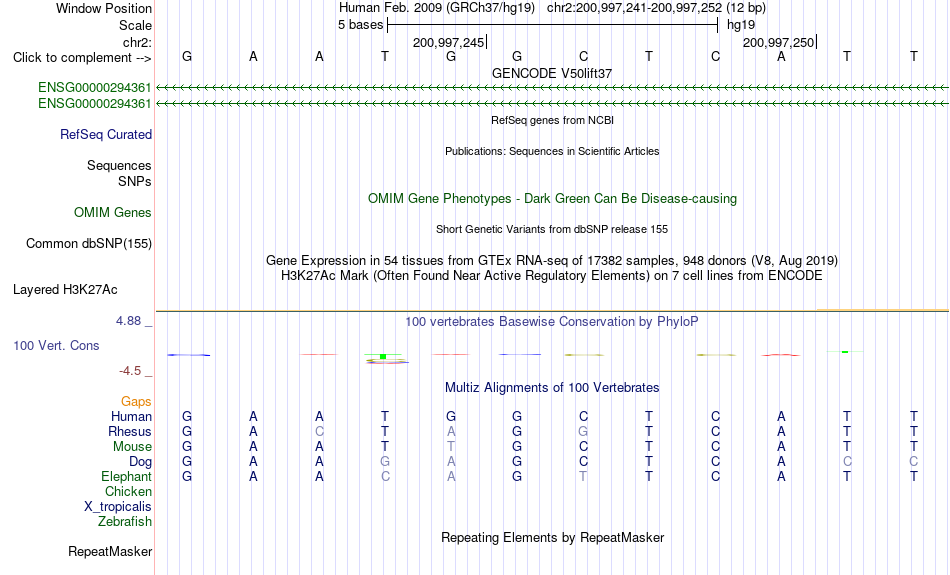The image size is (950, 575).
Task: Open the 'GENCODE V50lift37' track title
Action: point(552,73)
